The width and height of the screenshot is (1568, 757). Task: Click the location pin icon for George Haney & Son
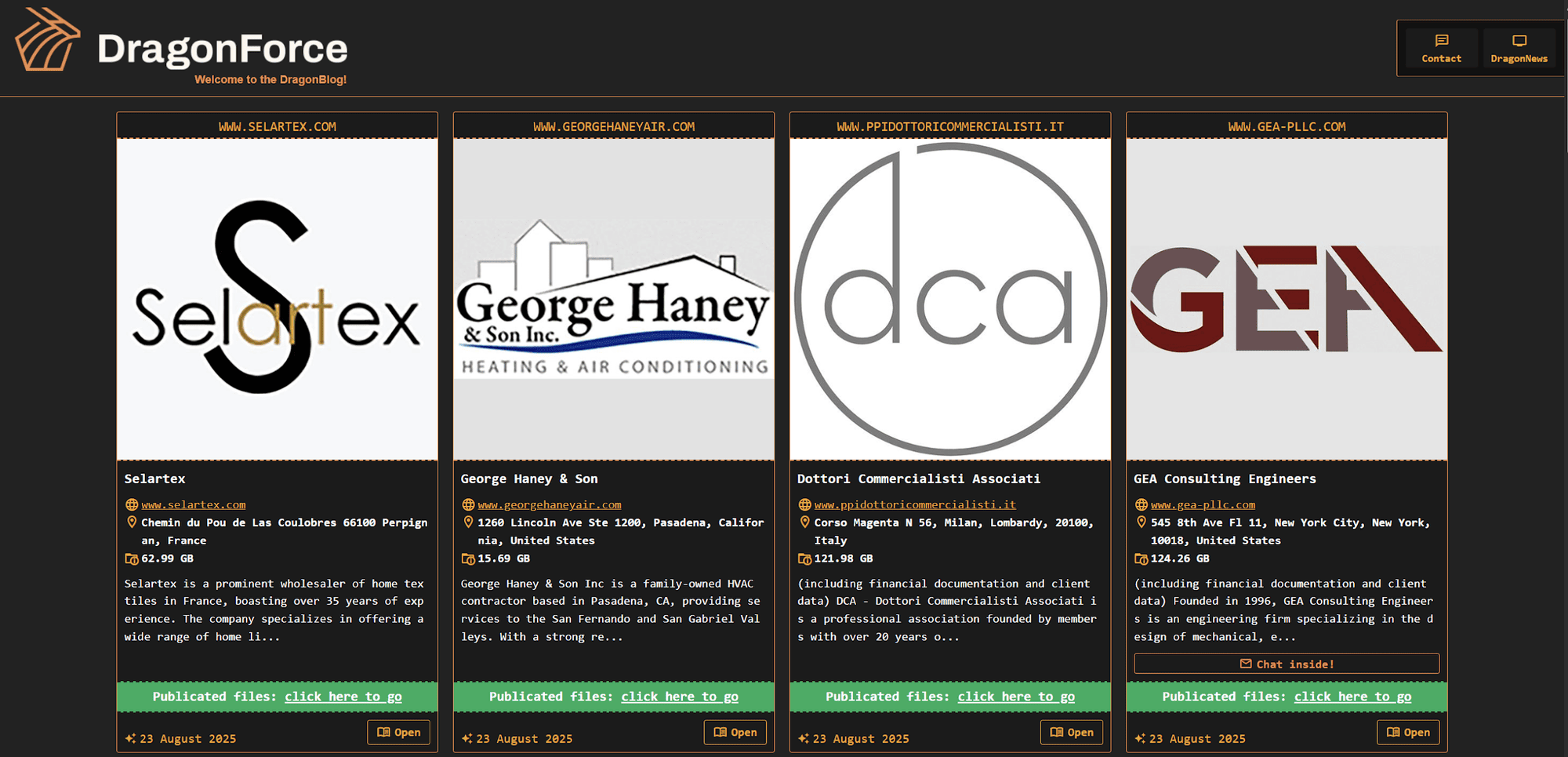[468, 522]
